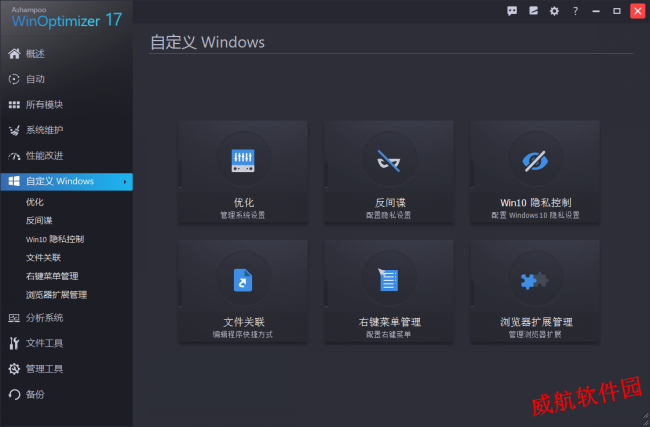Click the 右键菜单管理 list document icon
Image resolution: width=650 pixels, height=427 pixels.
point(388,279)
